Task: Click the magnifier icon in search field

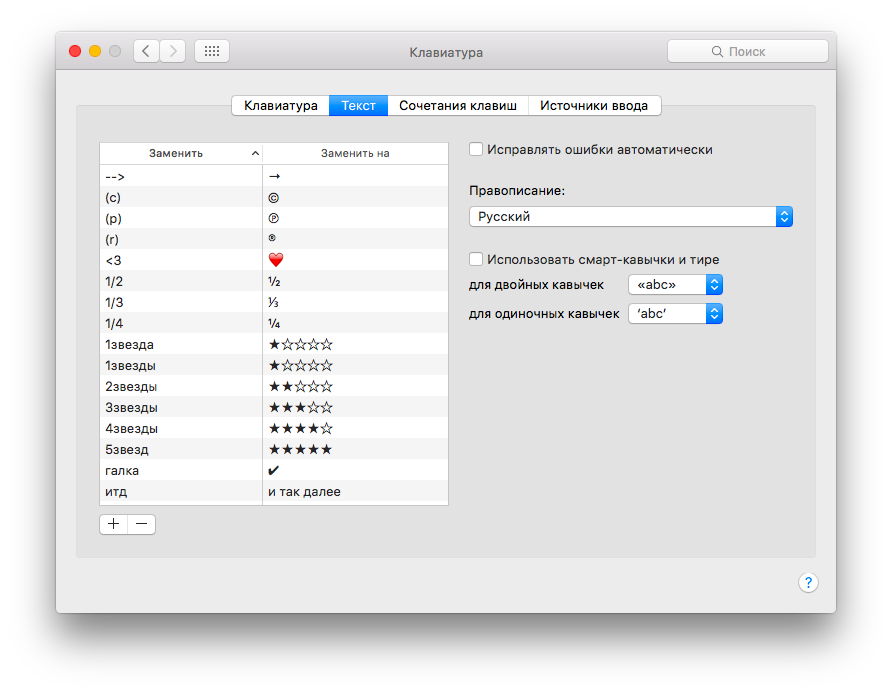Action: (717, 52)
